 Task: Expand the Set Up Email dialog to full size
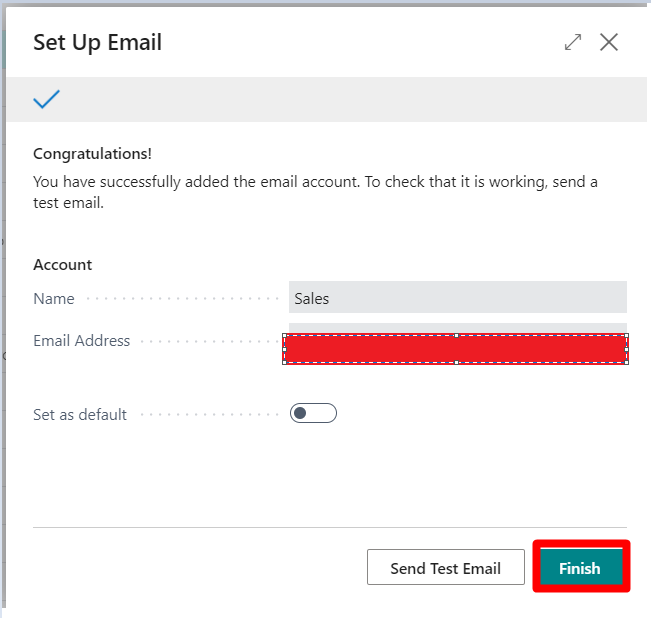coord(573,42)
